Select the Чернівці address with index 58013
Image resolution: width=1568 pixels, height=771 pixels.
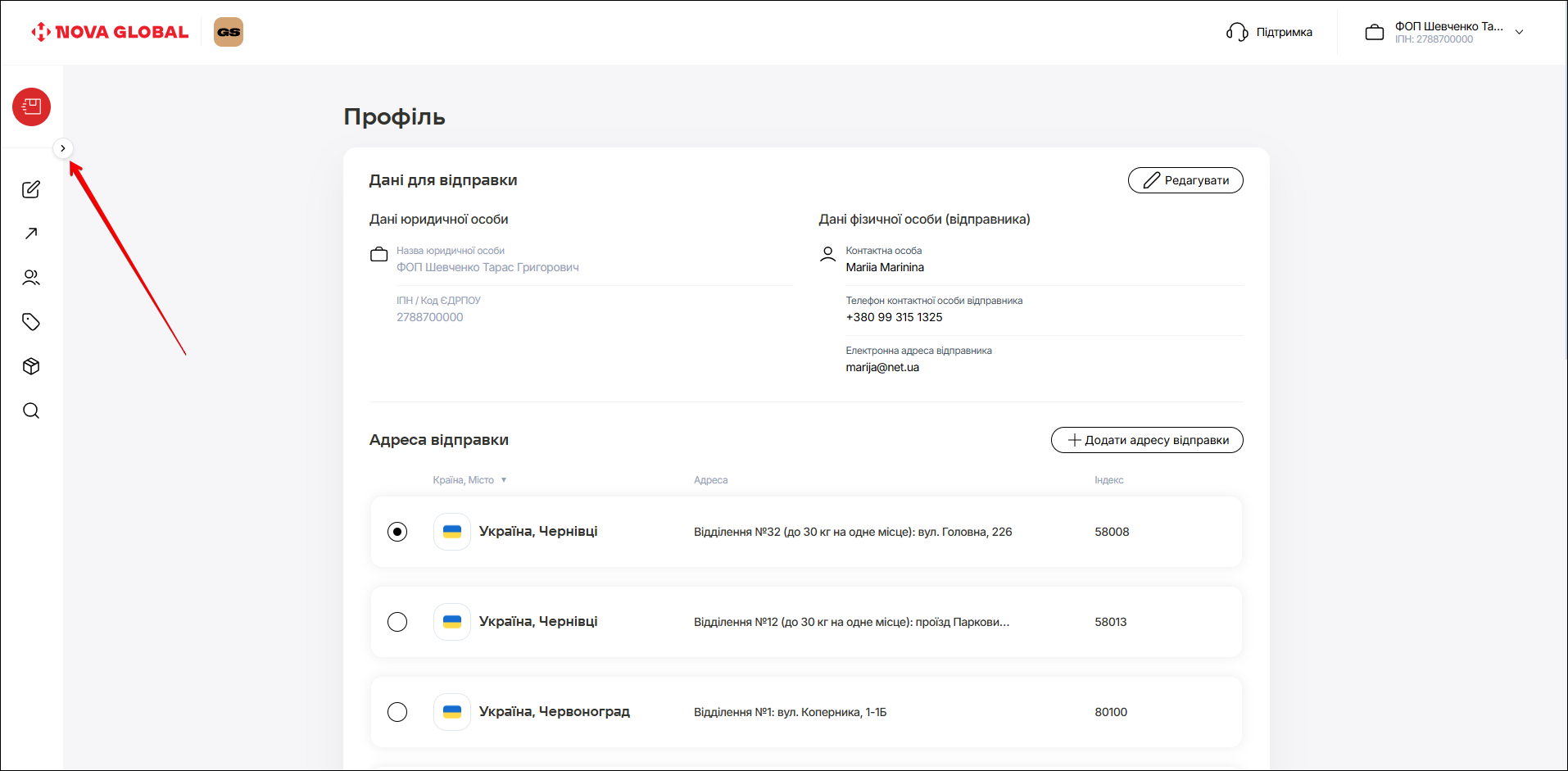point(397,622)
